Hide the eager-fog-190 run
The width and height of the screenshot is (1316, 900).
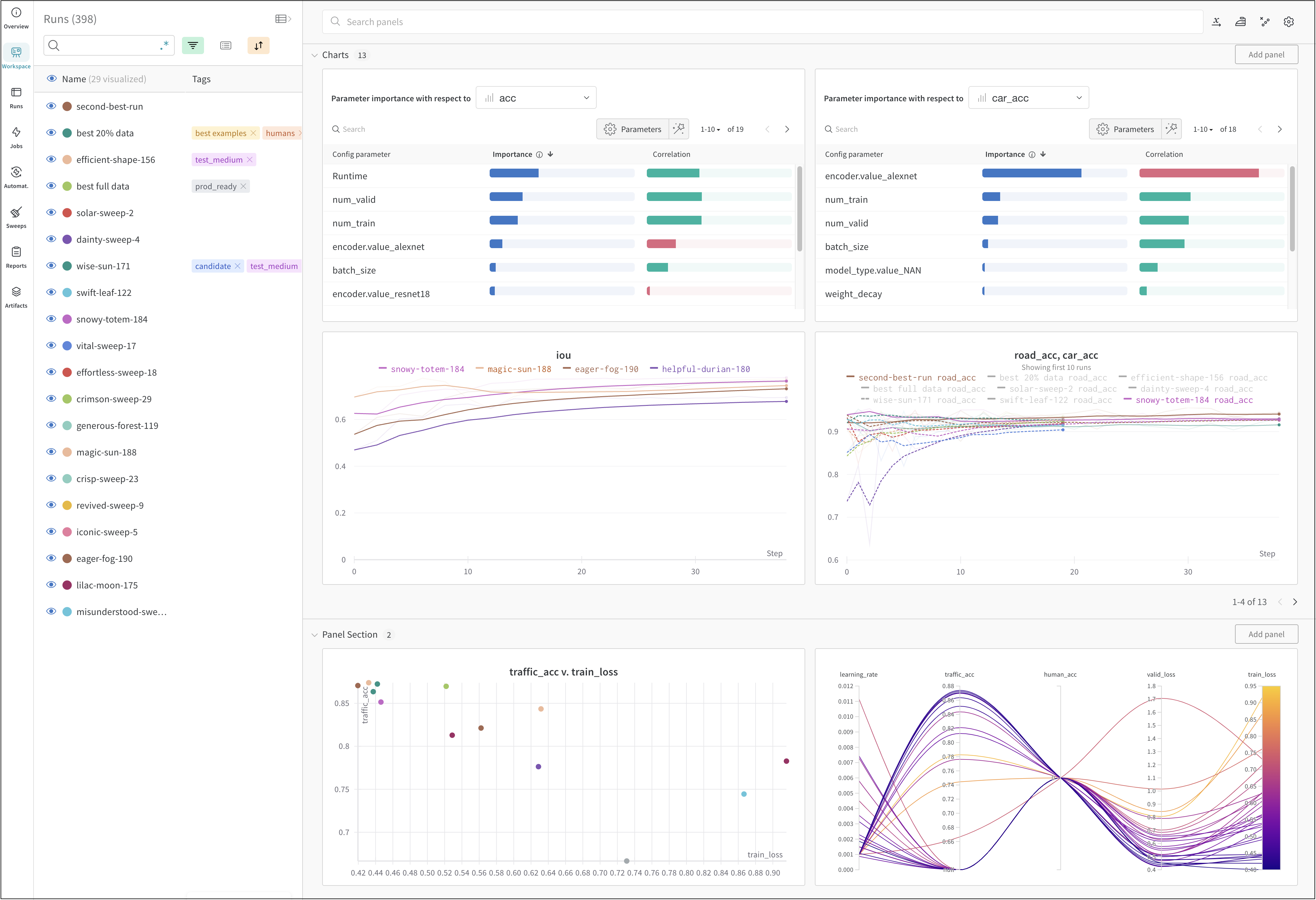click(51, 558)
